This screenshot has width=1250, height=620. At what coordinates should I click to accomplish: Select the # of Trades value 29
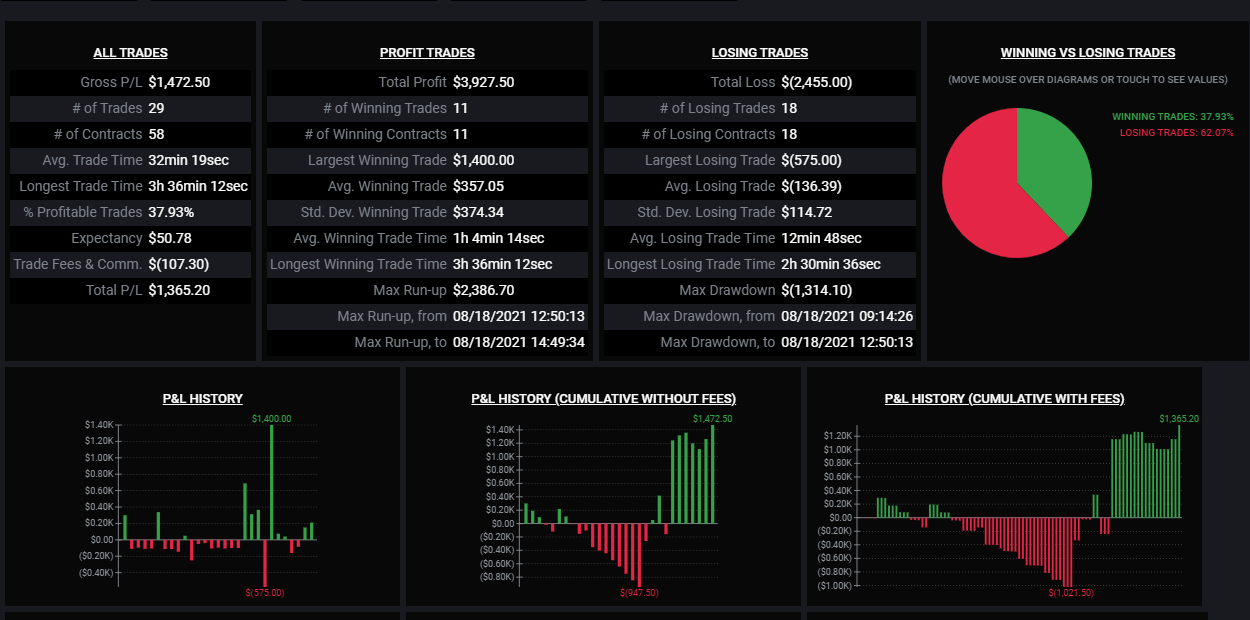pyautogui.click(x=156, y=108)
